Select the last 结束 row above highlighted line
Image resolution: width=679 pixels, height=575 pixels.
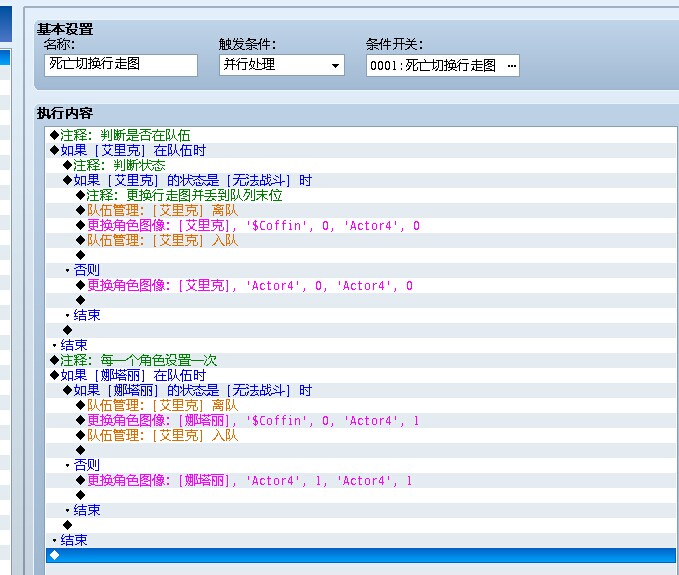(361, 540)
